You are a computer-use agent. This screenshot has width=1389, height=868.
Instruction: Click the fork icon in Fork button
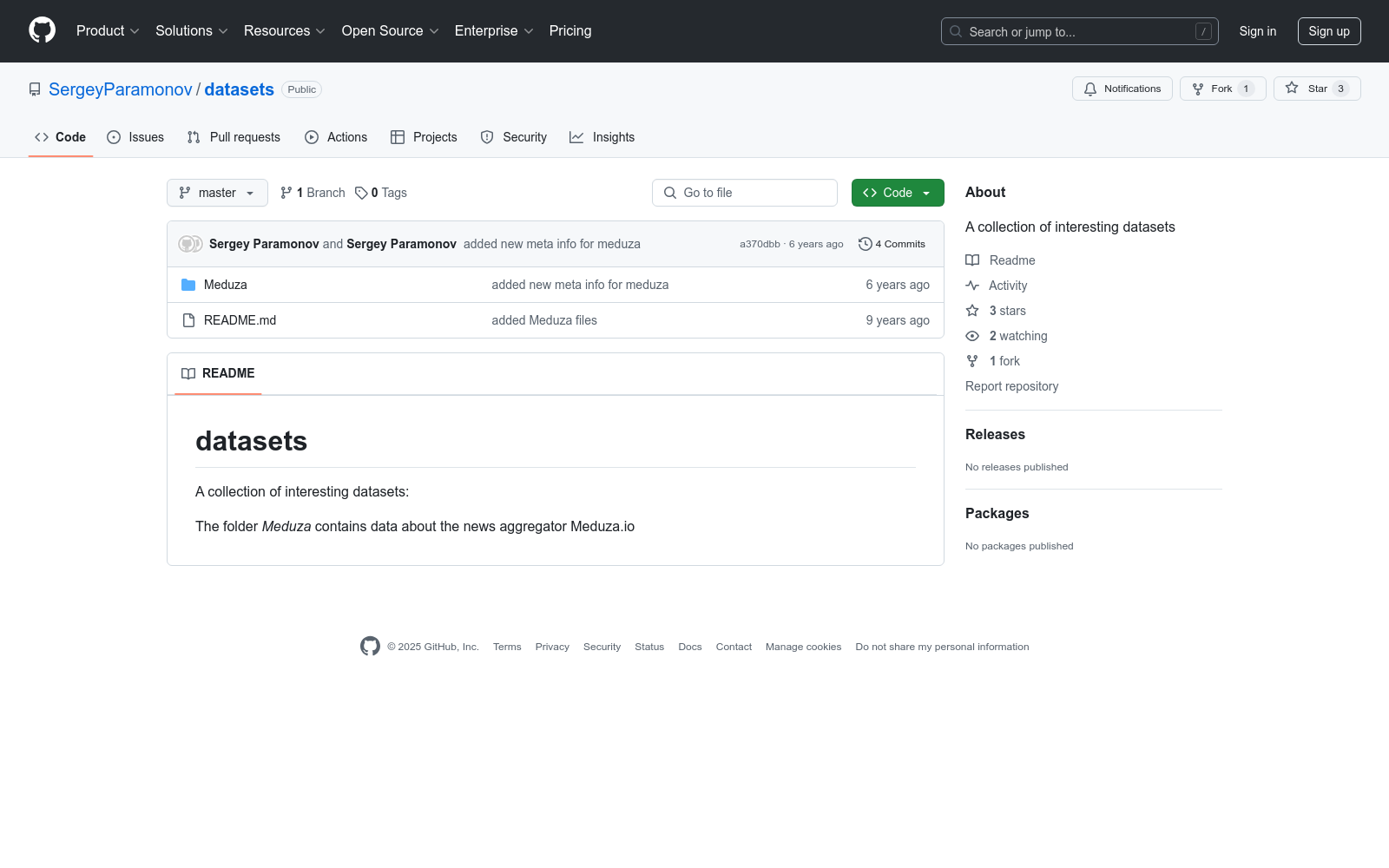tap(1198, 89)
